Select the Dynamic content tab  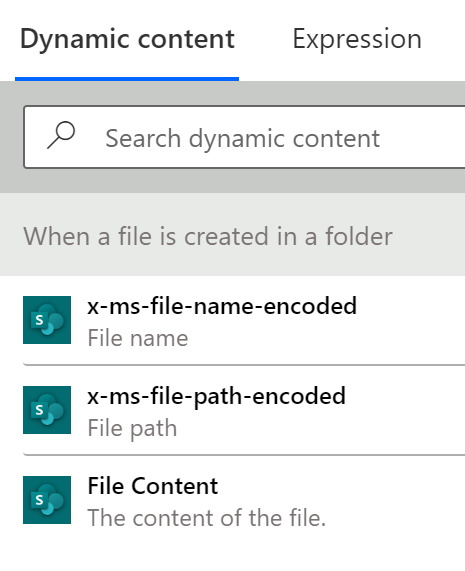pyautogui.click(x=127, y=39)
